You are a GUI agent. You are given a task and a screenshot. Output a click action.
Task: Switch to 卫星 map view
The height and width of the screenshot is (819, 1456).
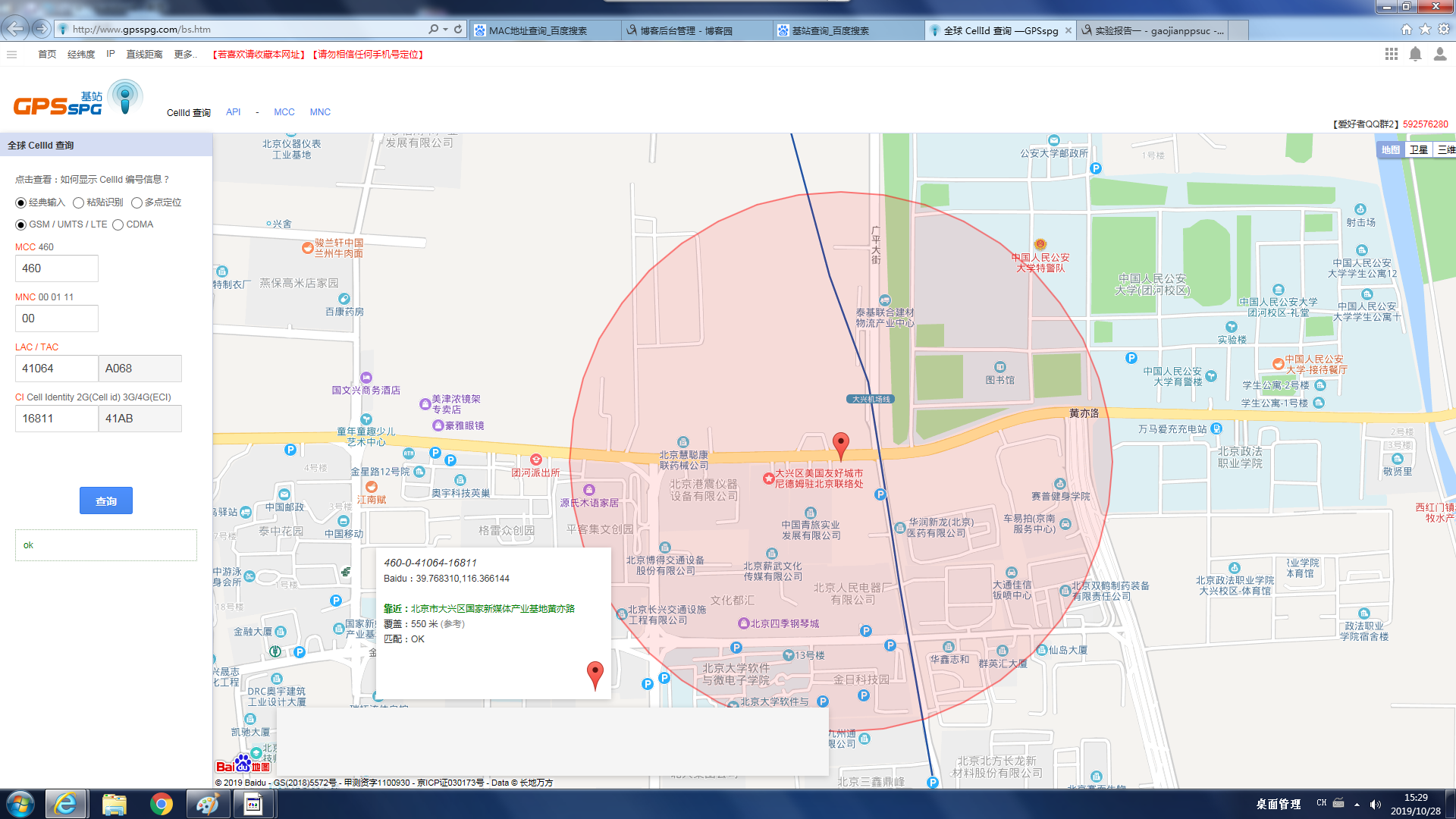coord(1418,149)
